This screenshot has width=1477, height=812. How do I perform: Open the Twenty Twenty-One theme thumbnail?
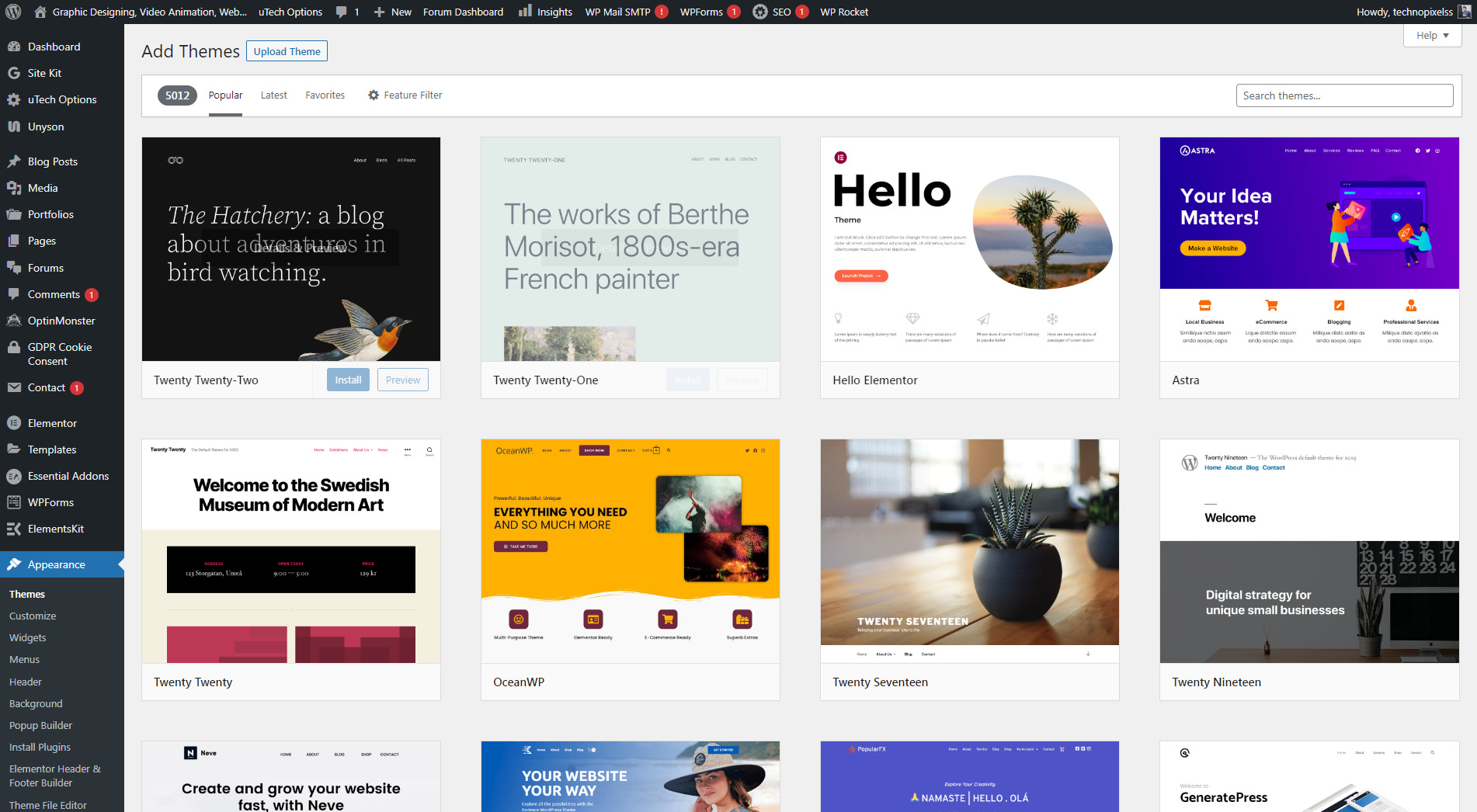click(x=630, y=249)
